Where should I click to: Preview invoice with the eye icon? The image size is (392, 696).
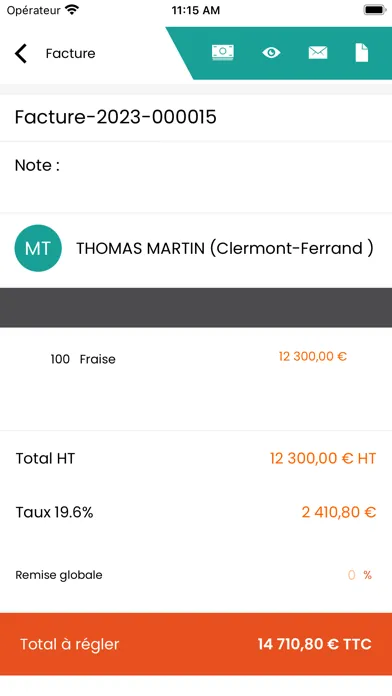tap(271, 53)
